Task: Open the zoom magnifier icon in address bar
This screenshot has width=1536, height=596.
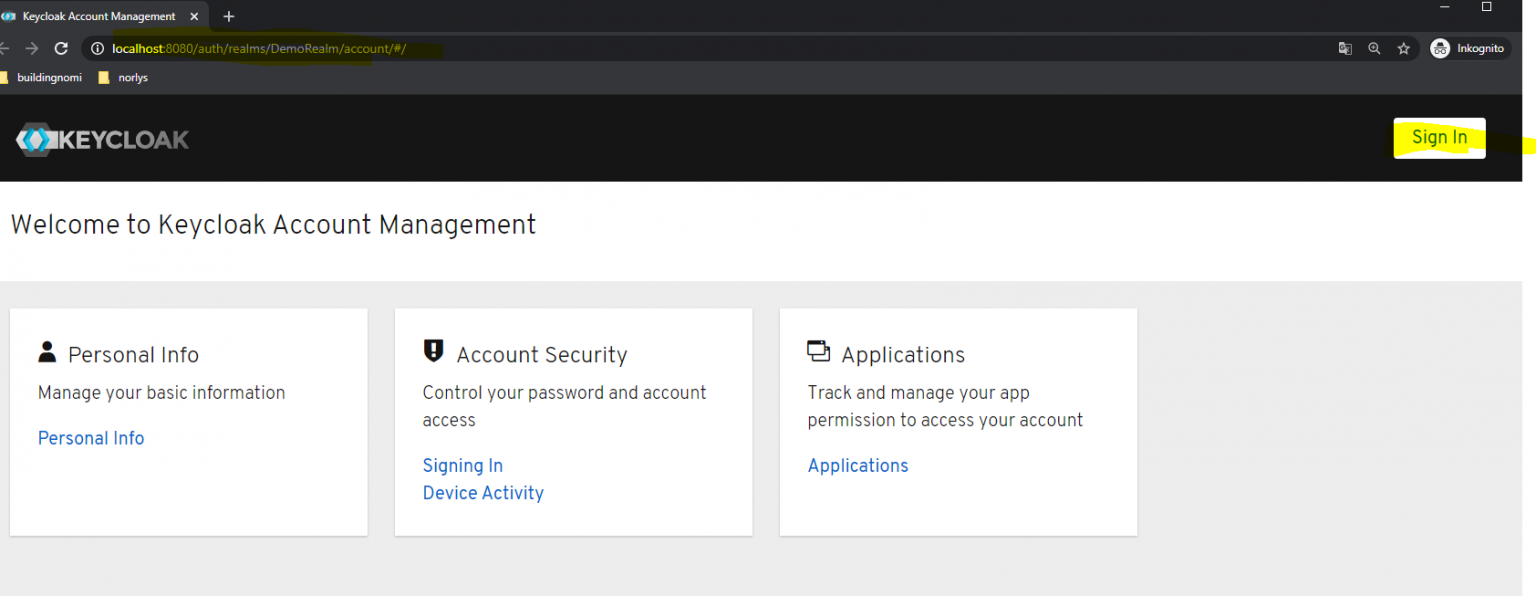Action: click(x=1374, y=48)
